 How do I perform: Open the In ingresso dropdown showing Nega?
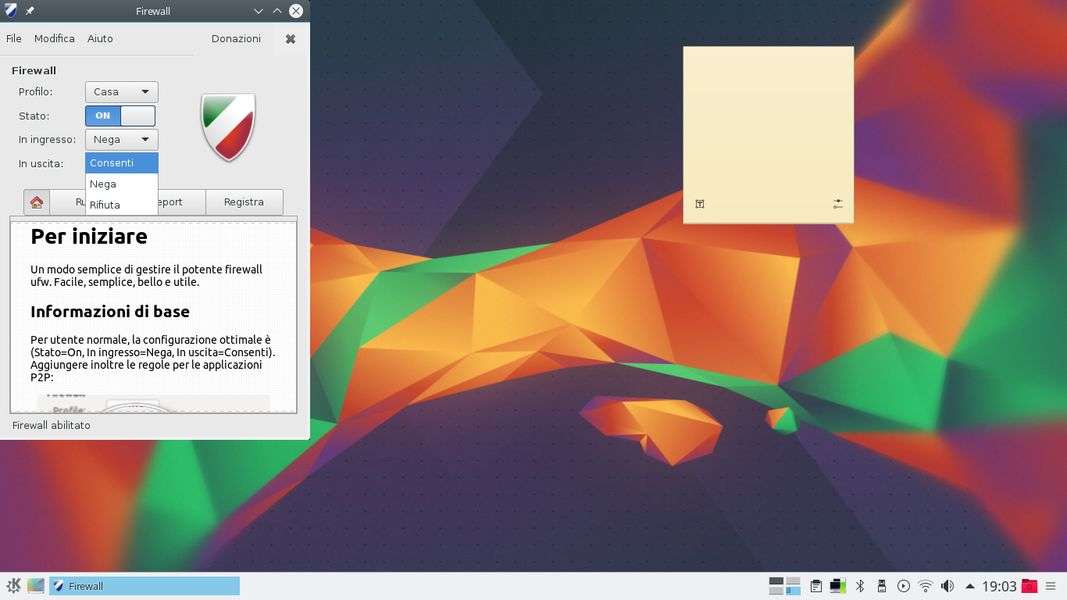(122, 139)
